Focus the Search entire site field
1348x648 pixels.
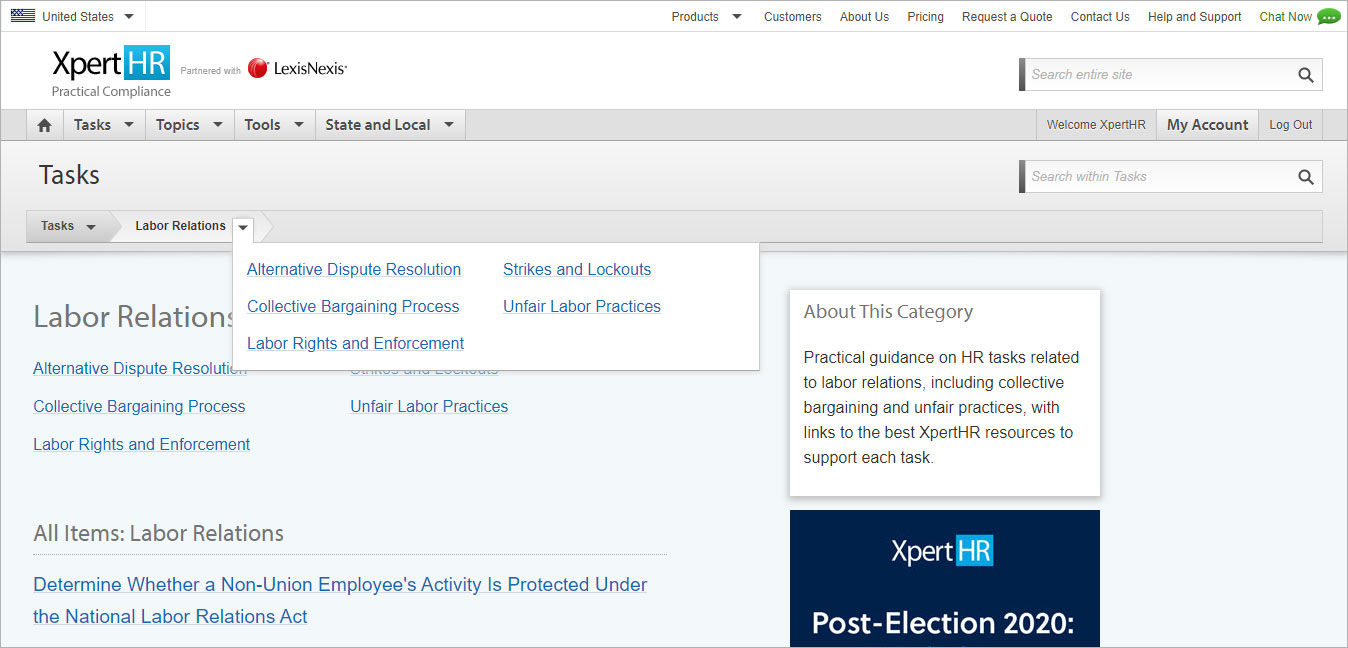tap(1158, 75)
